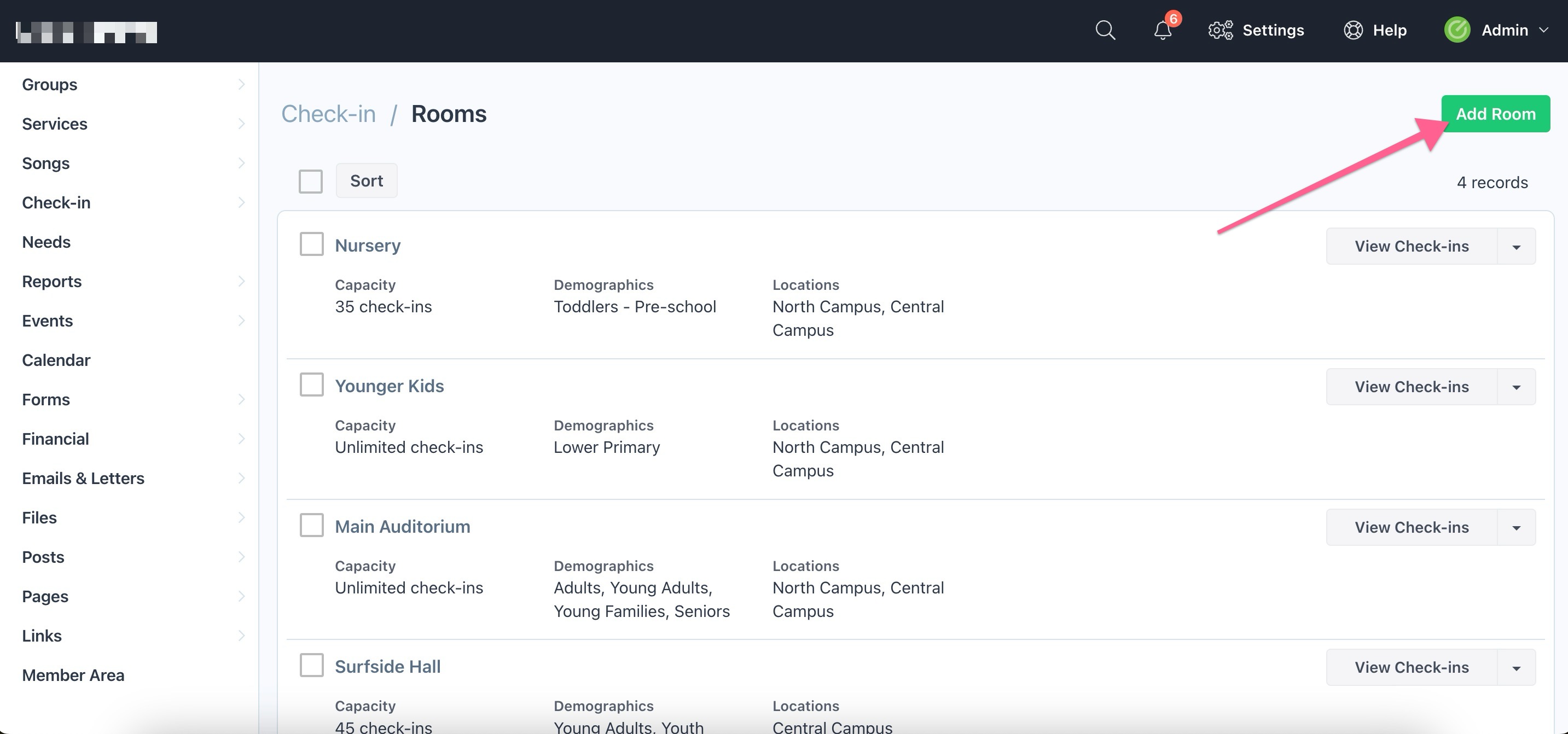Open Songs in the sidebar
Image resolution: width=1568 pixels, height=734 pixels.
point(45,163)
